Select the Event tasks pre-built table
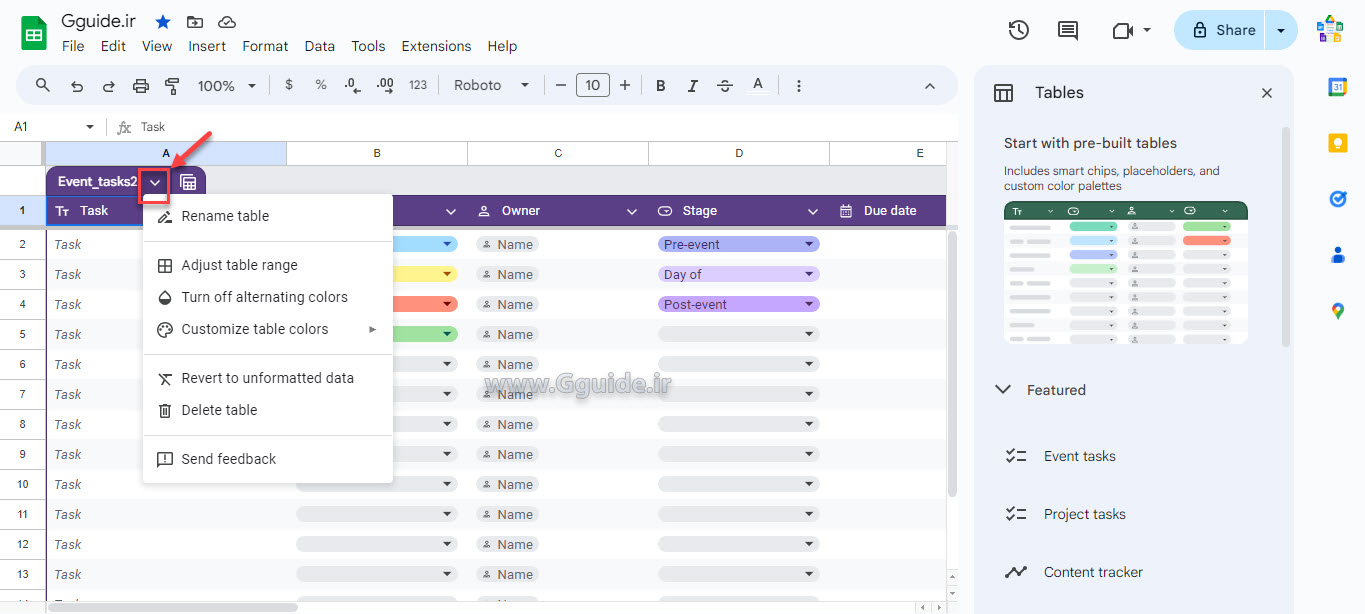 1079,455
